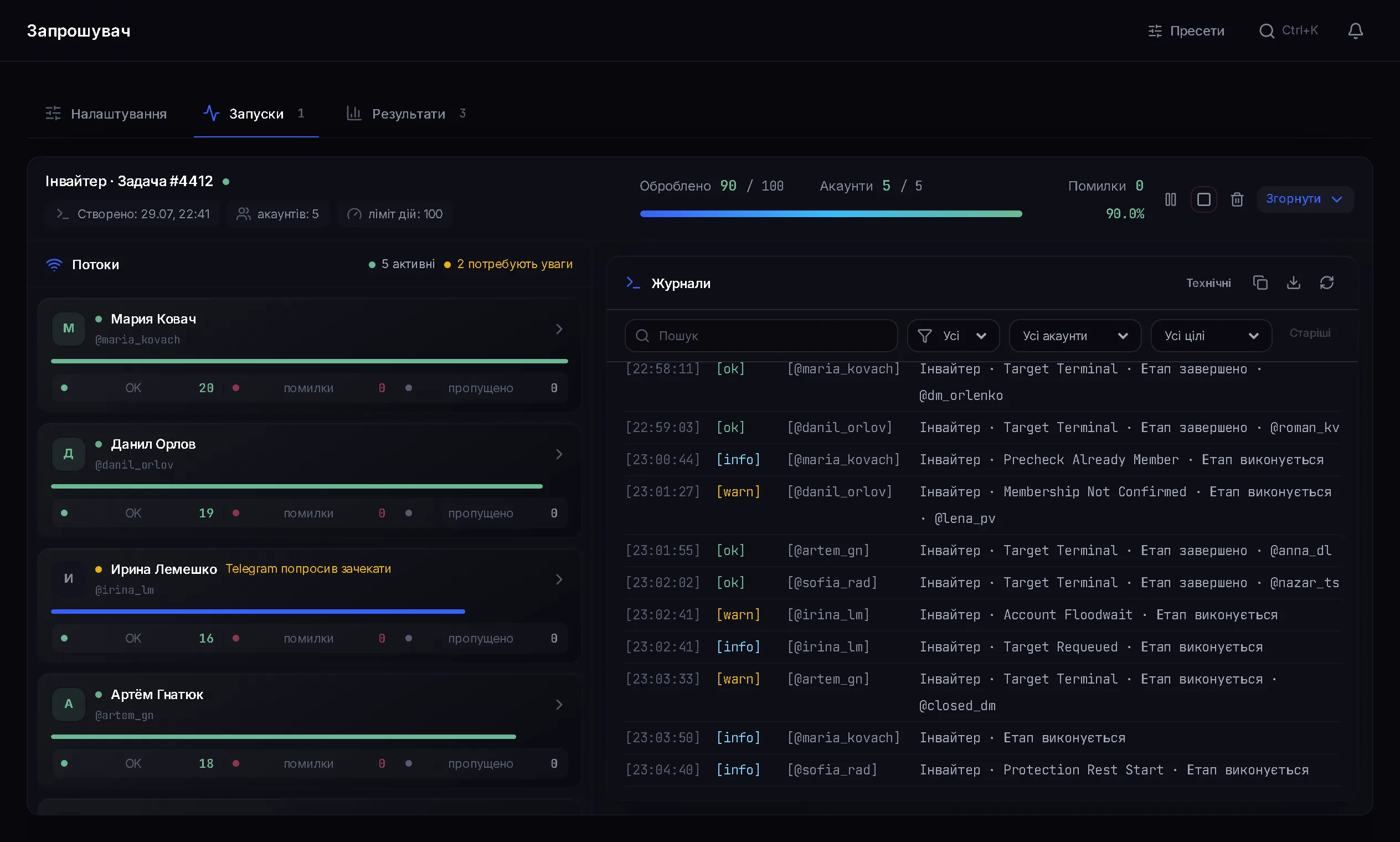This screenshot has width=1400, height=842.
Task: Click the Інвайтер · Задача #4412 title
Action: coord(130,181)
